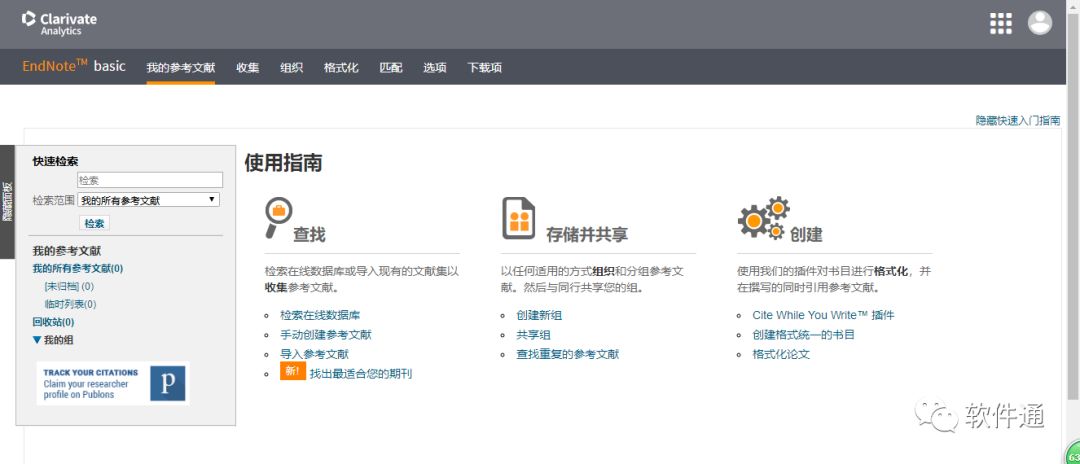The width and height of the screenshot is (1080, 464).
Task: Click 导入参考文献 link
Action: pos(314,355)
